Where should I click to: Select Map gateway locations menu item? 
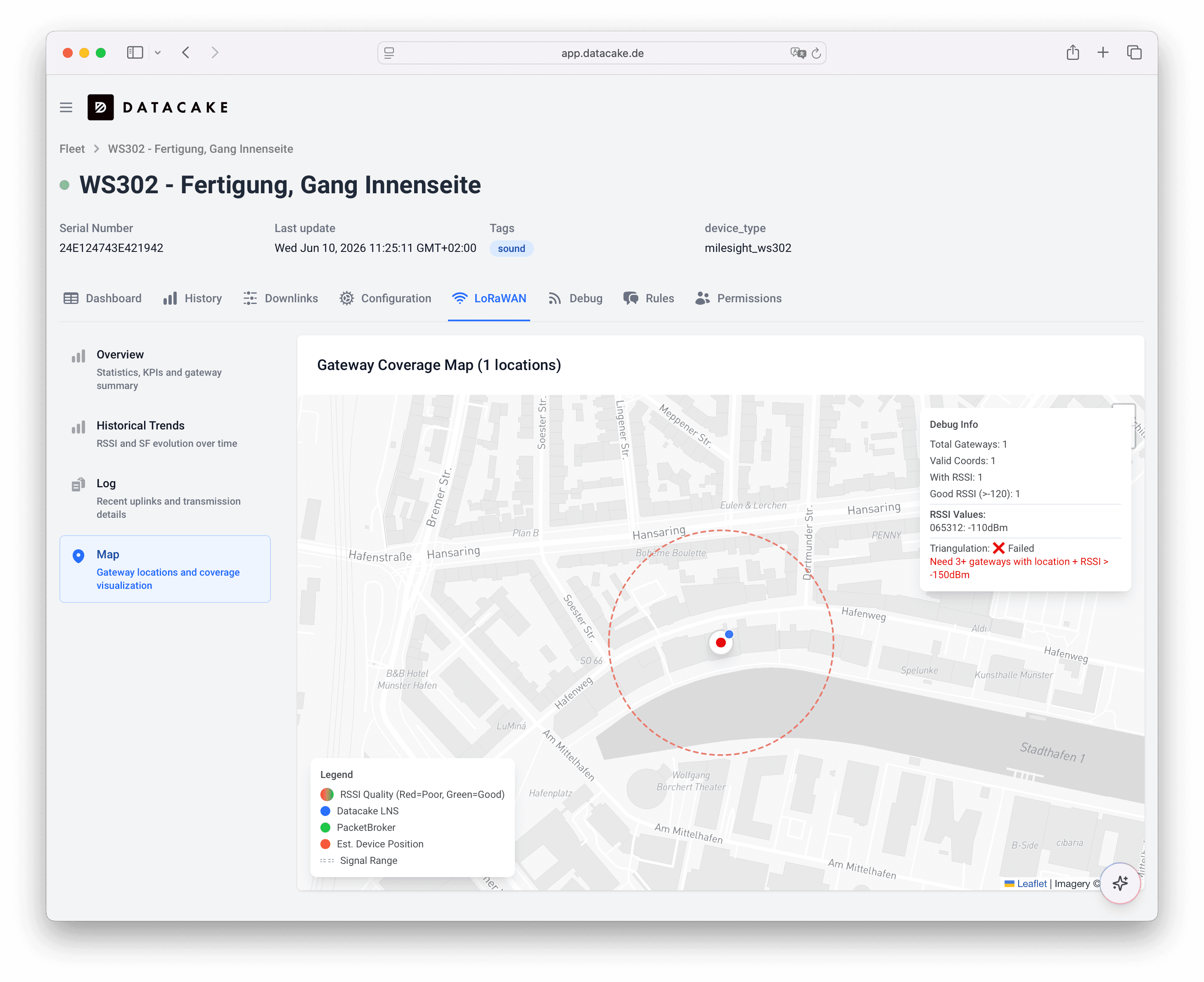pyautogui.click(x=165, y=569)
